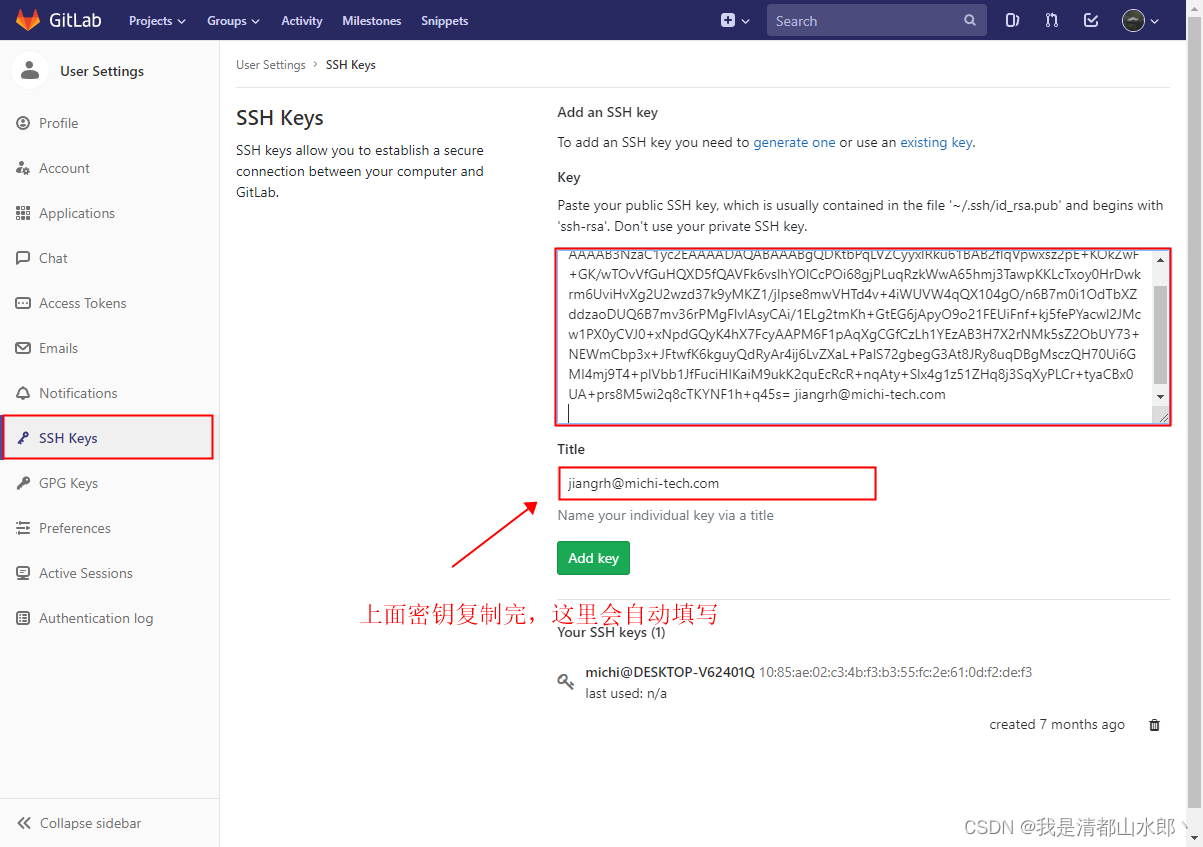The image size is (1203, 847).
Task: Select Access Tokens in the sidebar
Action: coord(24,303)
